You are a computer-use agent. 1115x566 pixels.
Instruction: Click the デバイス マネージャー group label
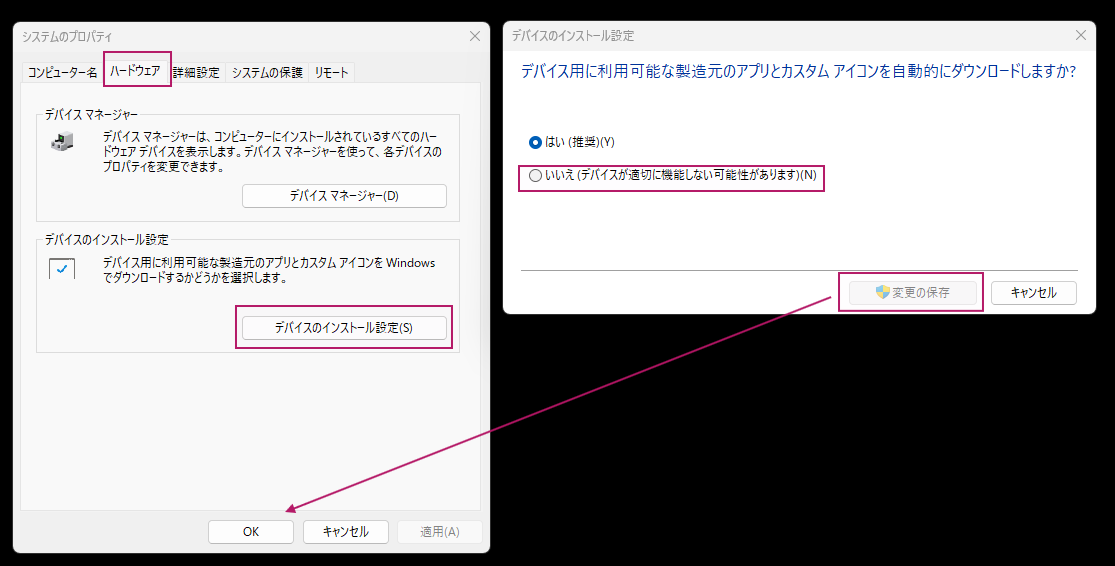(91, 114)
